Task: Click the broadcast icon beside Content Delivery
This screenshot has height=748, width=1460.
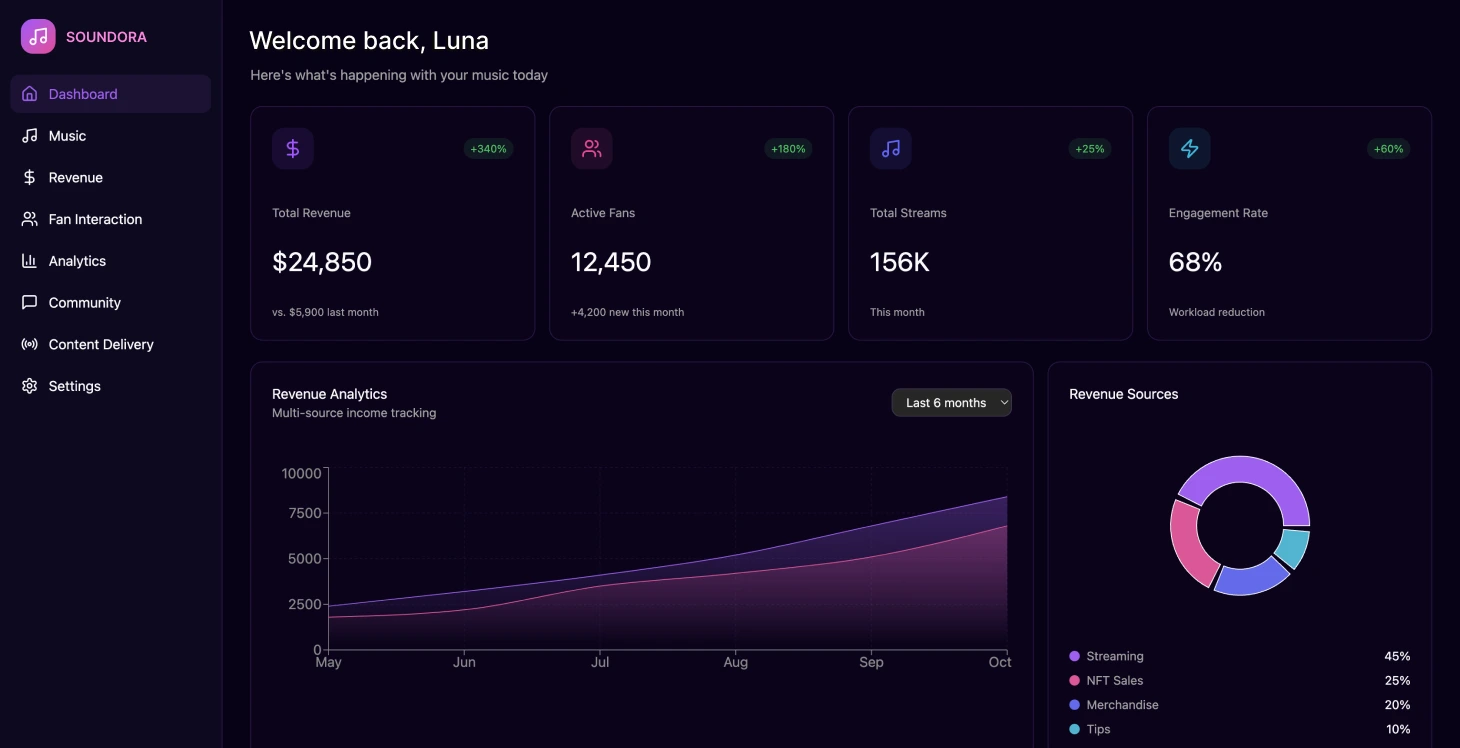Action: [x=30, y=344]
